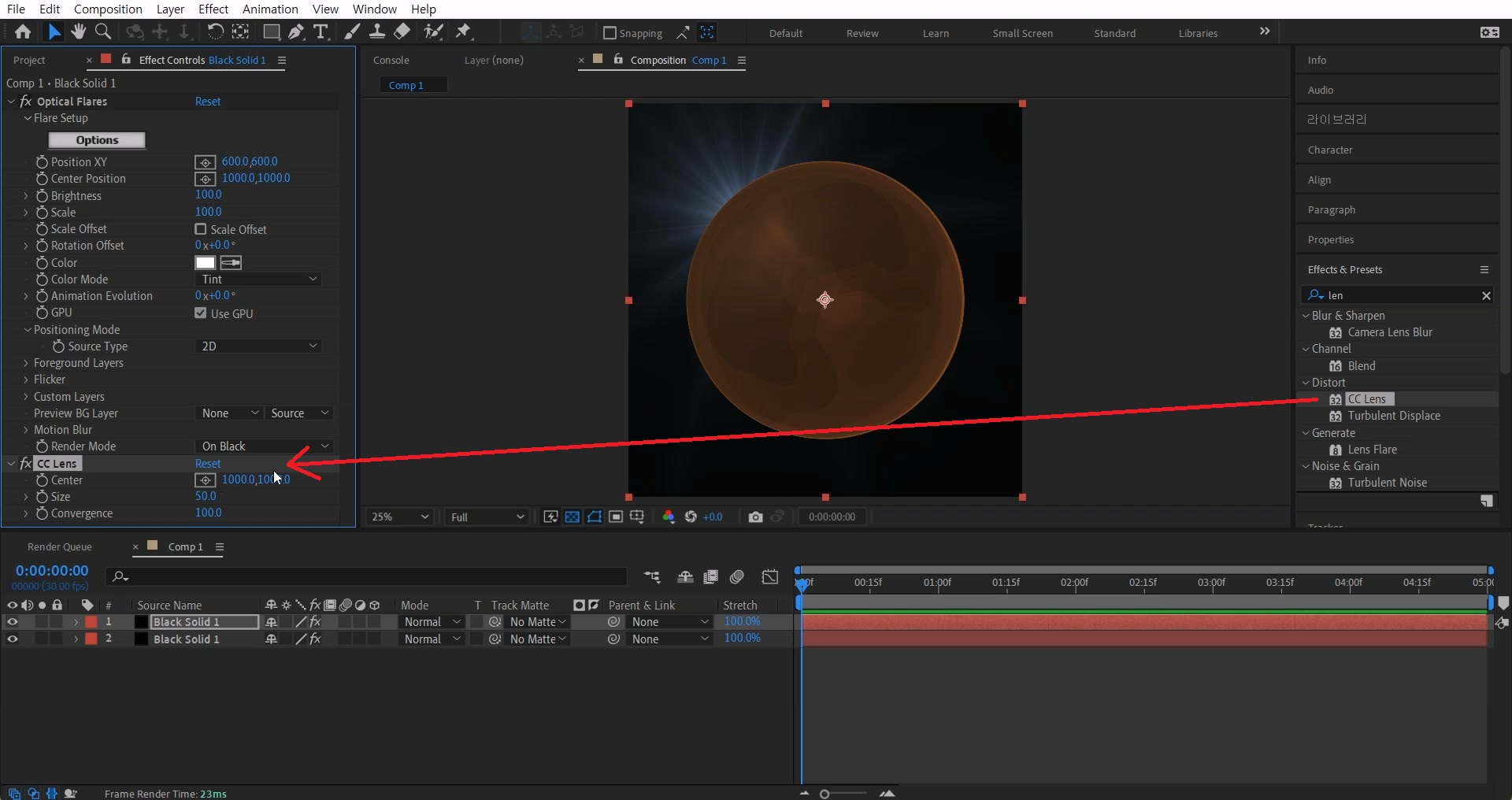The width and height of the screenshot is (1512, 800).
Task: Click the effects search field
Action: pyautogui.click(x=1399, y=295)
